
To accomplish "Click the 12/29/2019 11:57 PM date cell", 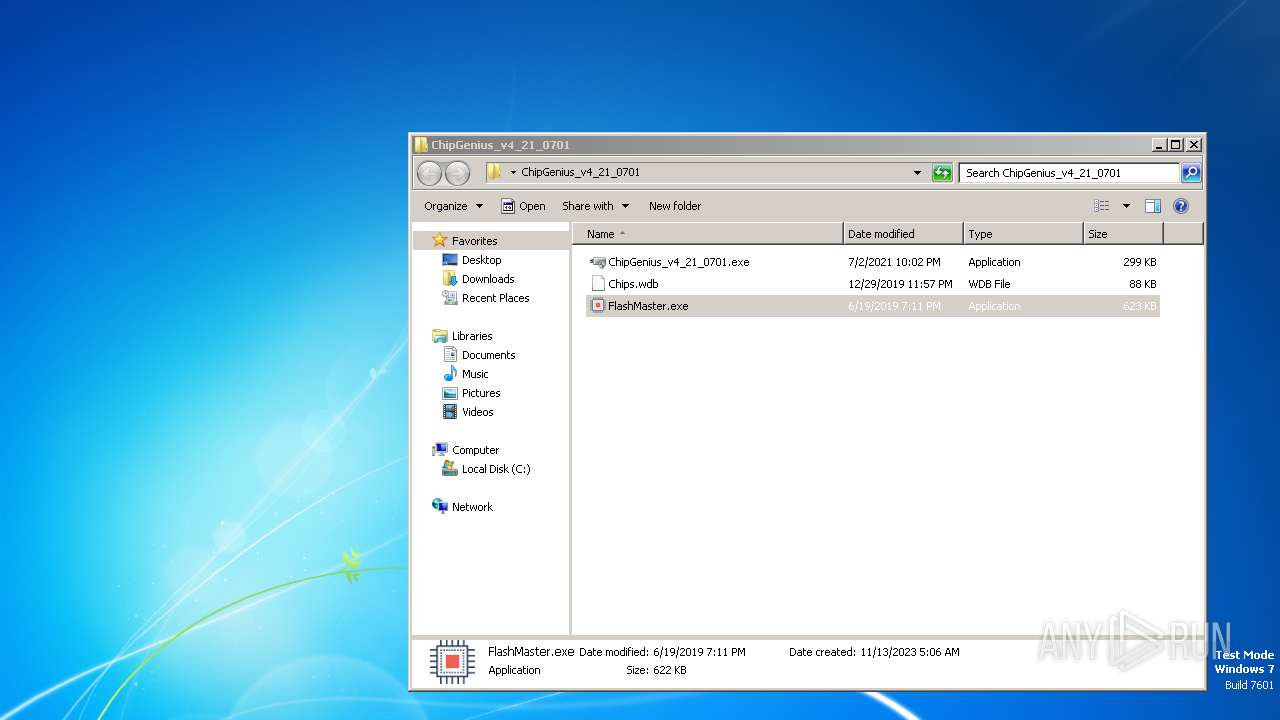I will [900, 284].
